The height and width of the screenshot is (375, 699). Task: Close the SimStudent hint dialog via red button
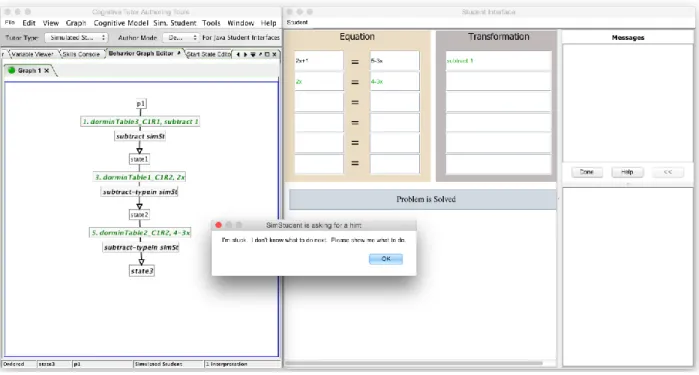click(218, 225)
